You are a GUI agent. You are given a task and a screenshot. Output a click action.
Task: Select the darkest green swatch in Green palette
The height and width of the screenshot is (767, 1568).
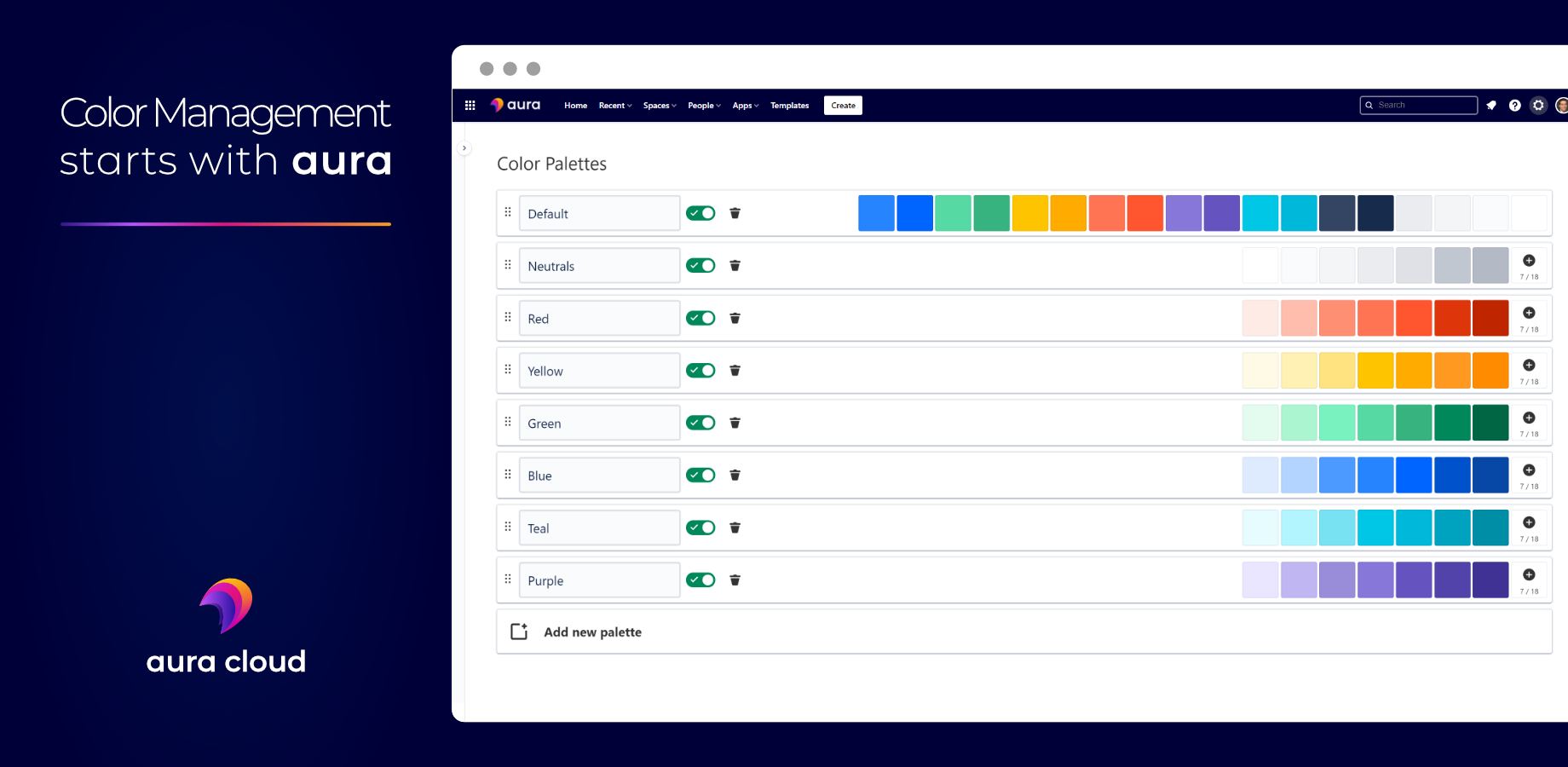coord(1490,423)
